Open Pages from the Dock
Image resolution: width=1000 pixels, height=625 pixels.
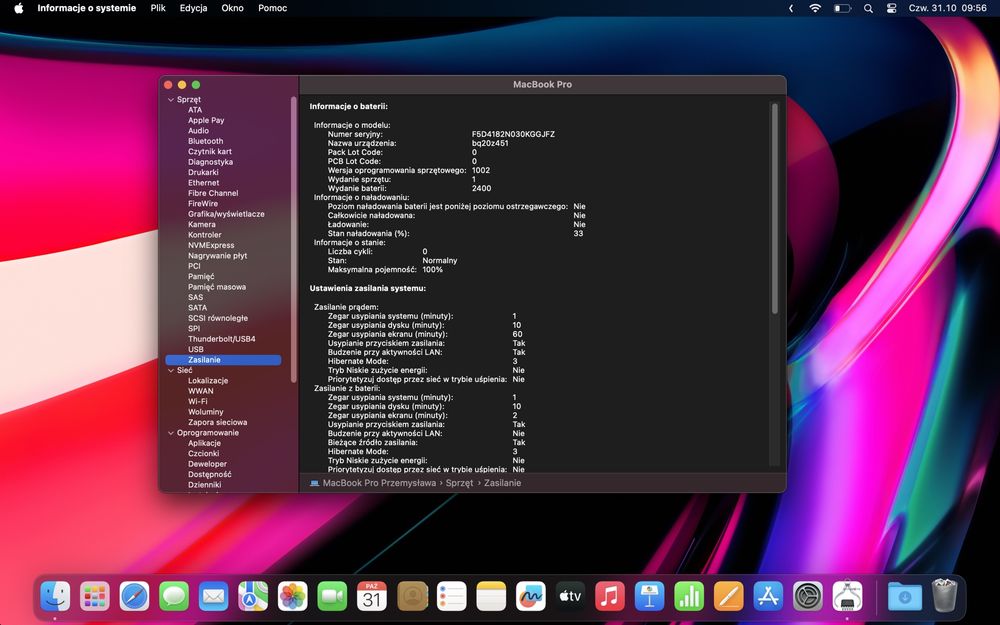pos(728,597)
